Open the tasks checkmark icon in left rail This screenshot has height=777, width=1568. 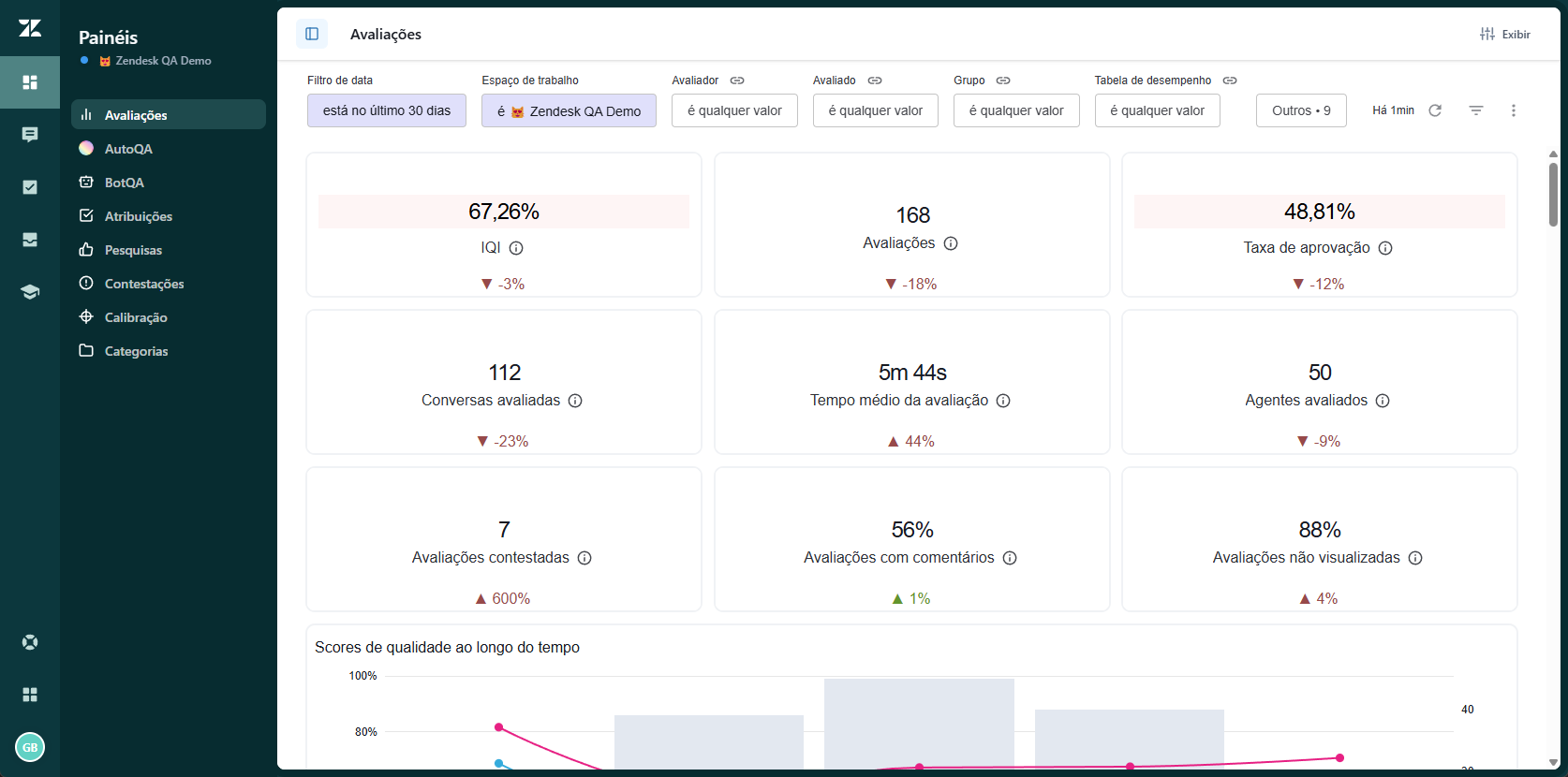click(x=30, y=187)
